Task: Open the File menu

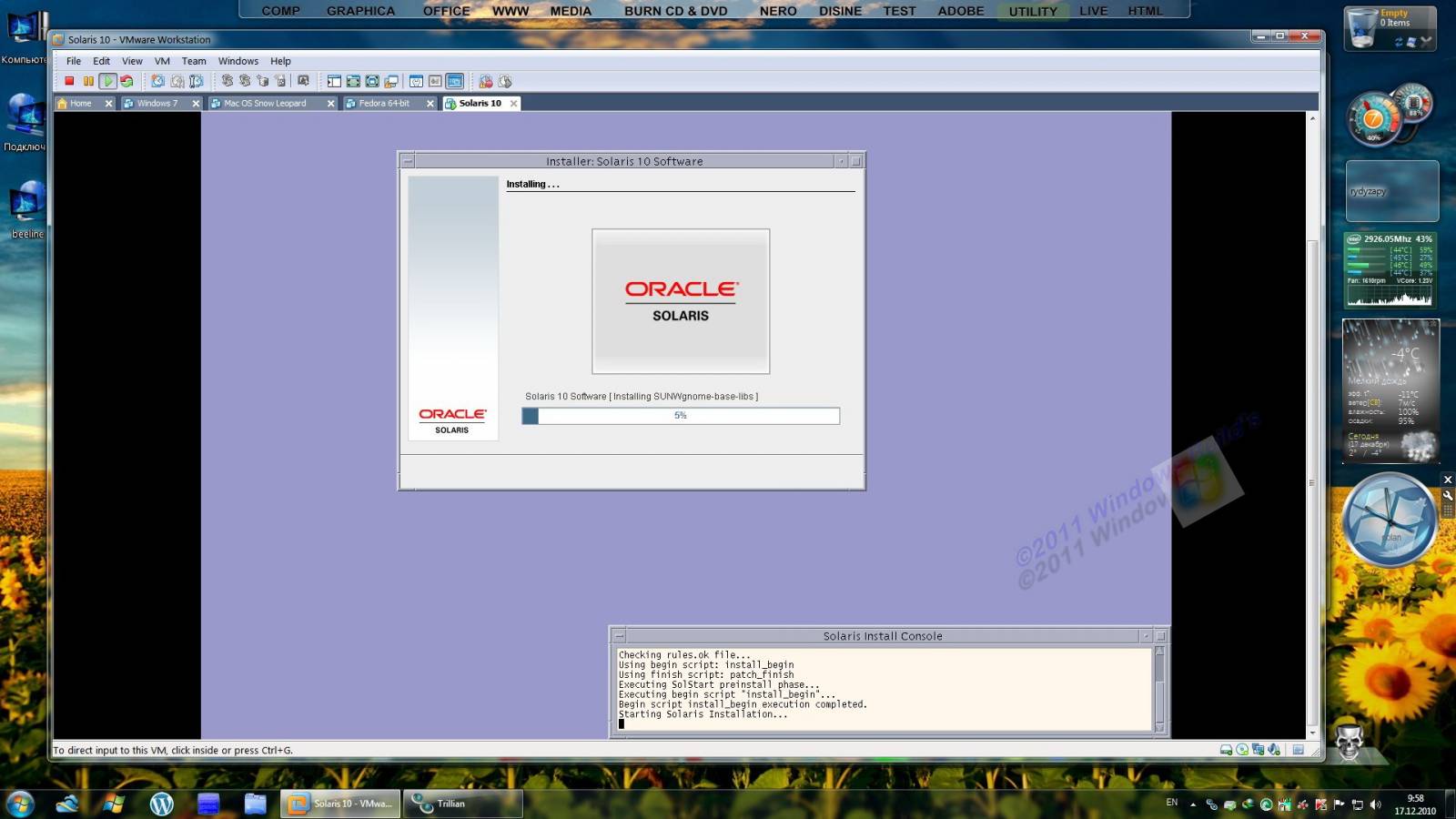Action: point(74,61)
